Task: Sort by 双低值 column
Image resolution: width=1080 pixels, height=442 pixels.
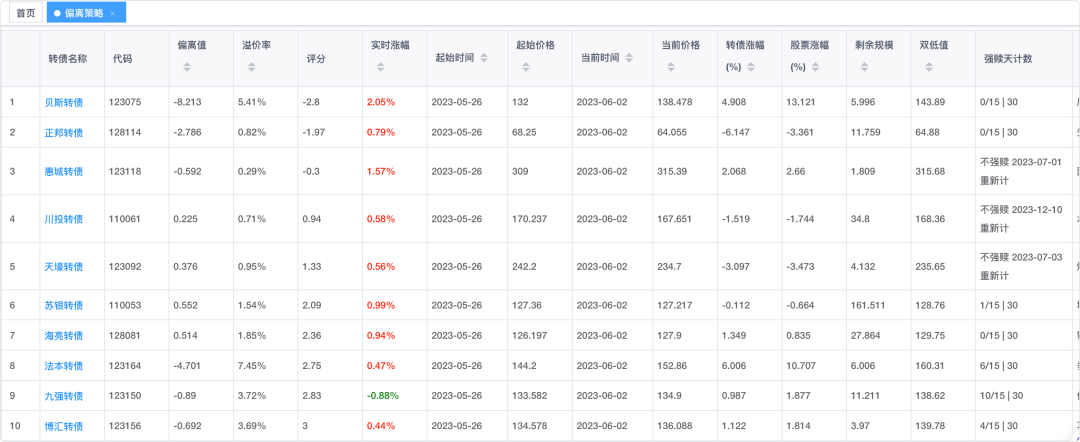Action: tap(929, 67)
